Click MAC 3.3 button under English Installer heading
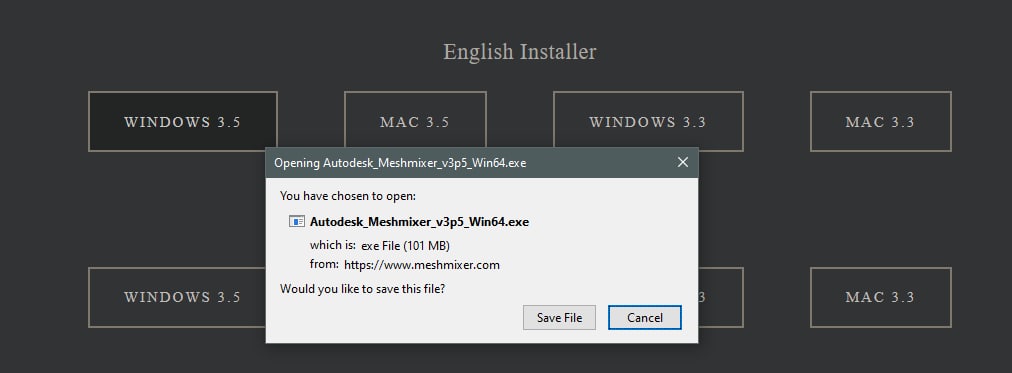Screen dimensions: 1012x373 pos(880,121)
